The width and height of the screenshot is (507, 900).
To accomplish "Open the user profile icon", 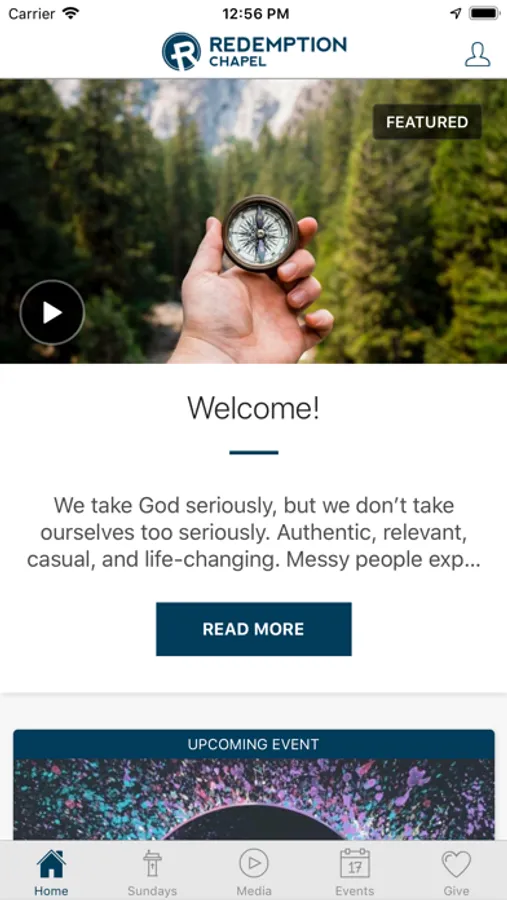I will pos(477,55).
